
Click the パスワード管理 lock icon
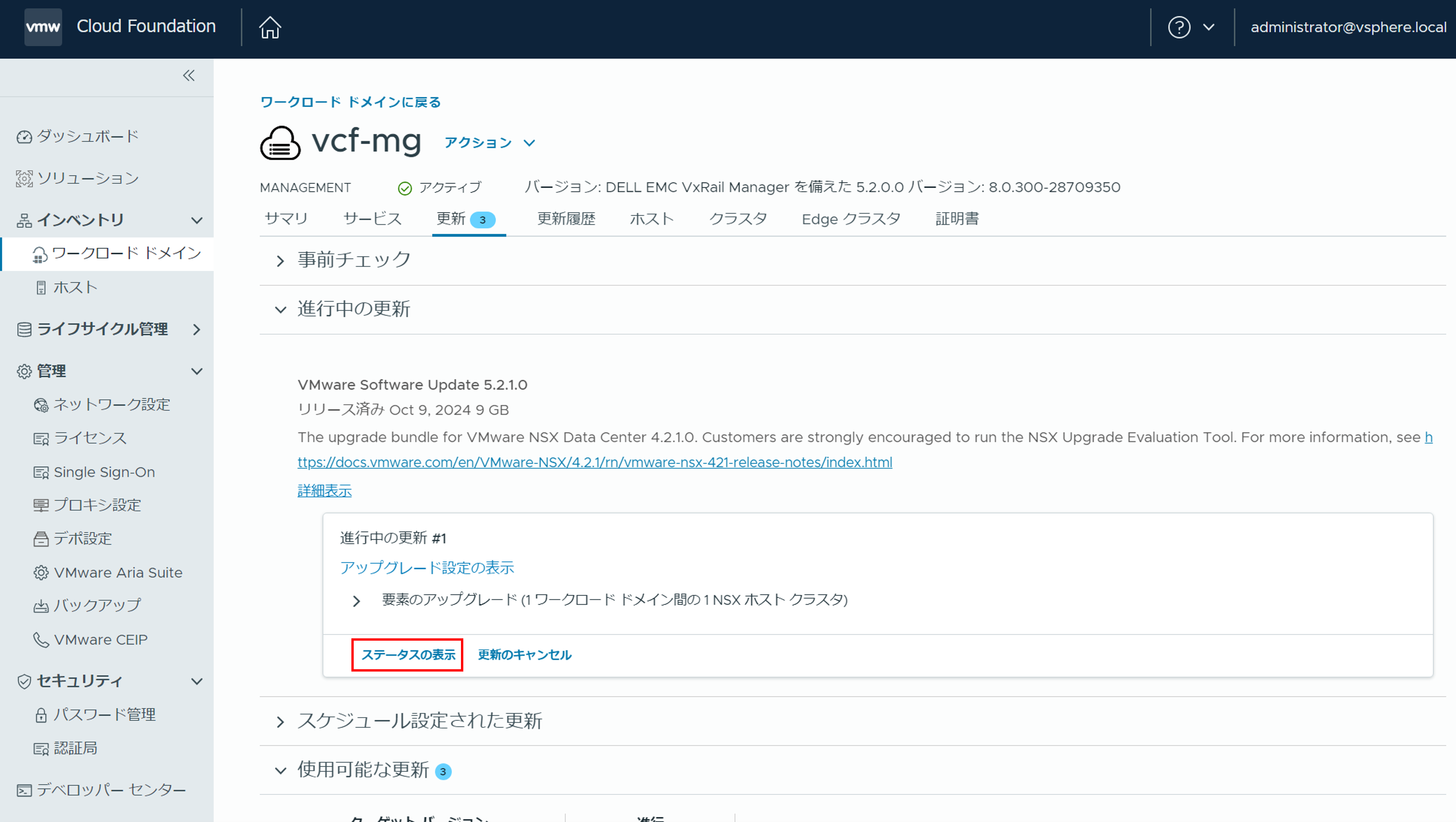point(41,715)
